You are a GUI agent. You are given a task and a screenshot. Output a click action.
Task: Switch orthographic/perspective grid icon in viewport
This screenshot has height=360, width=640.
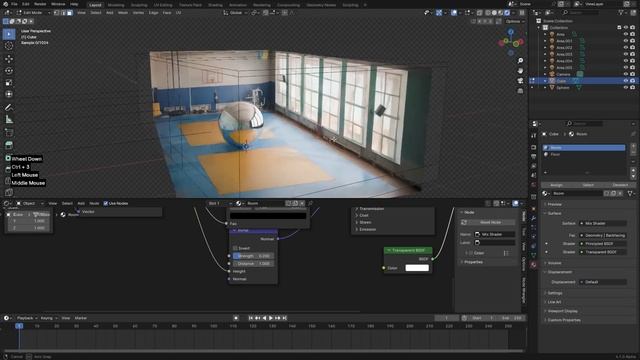[x=520, y=91]
